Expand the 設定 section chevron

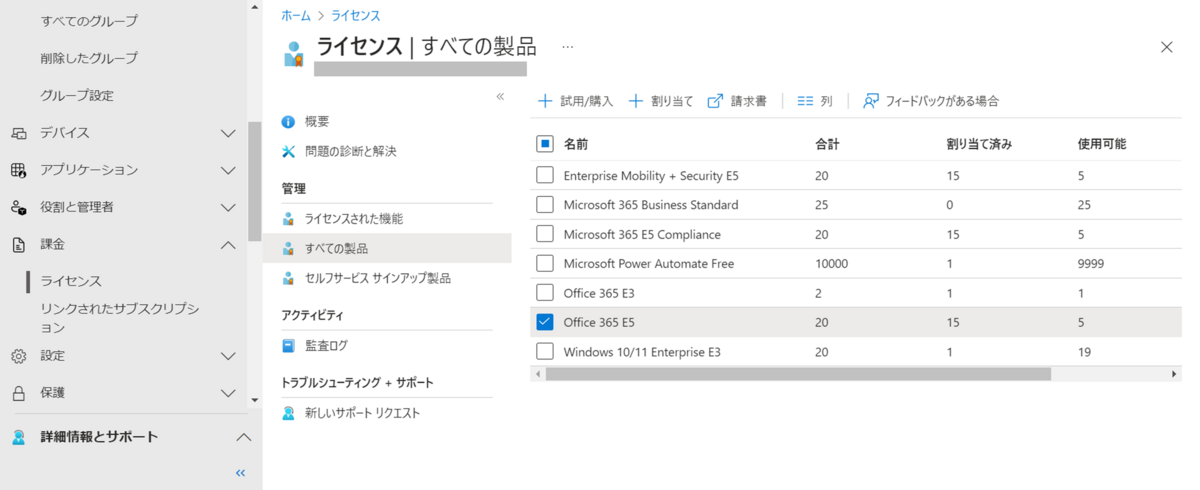coord(228,356)
